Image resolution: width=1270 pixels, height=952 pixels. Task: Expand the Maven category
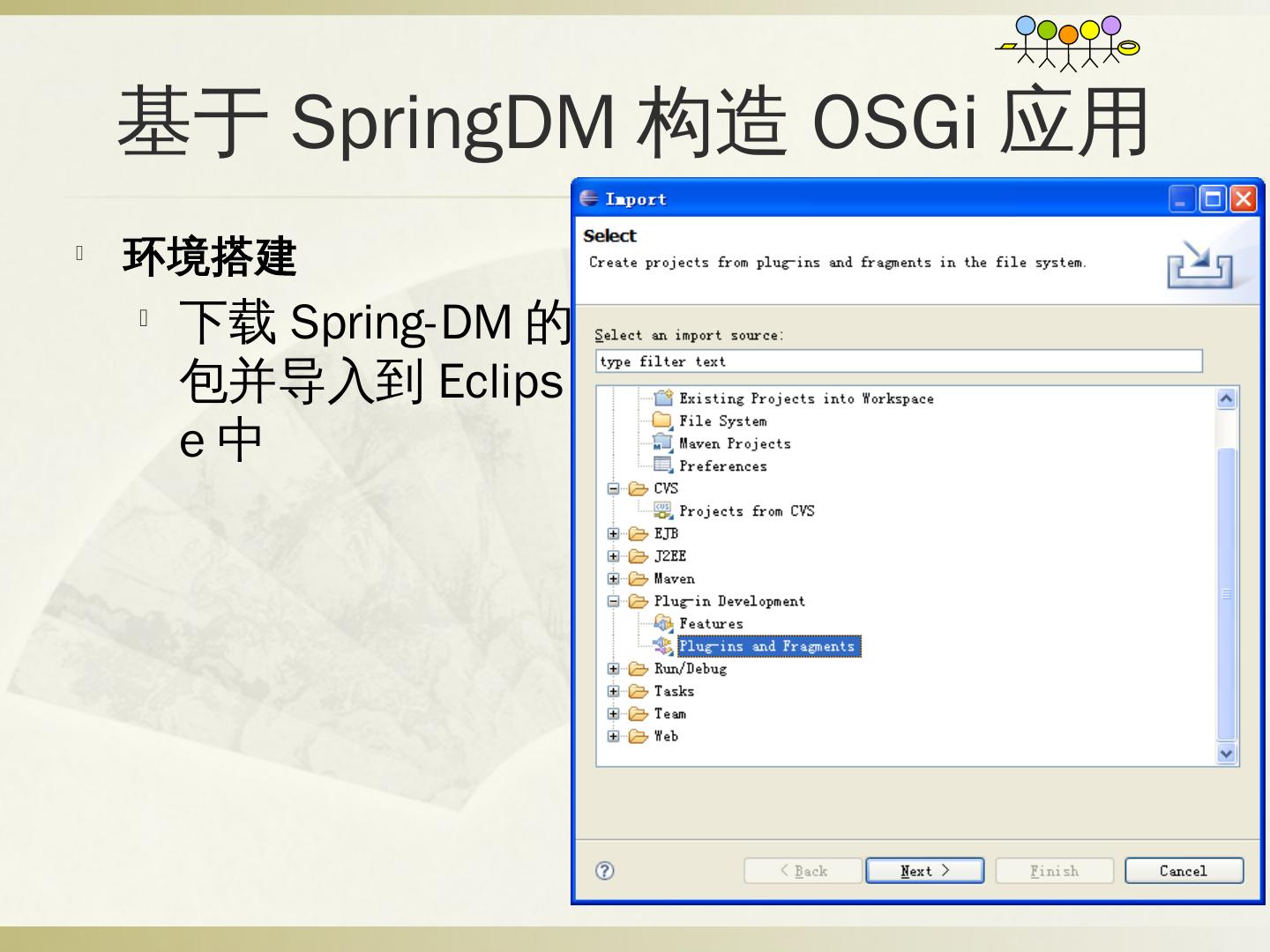tap(614, 578)
